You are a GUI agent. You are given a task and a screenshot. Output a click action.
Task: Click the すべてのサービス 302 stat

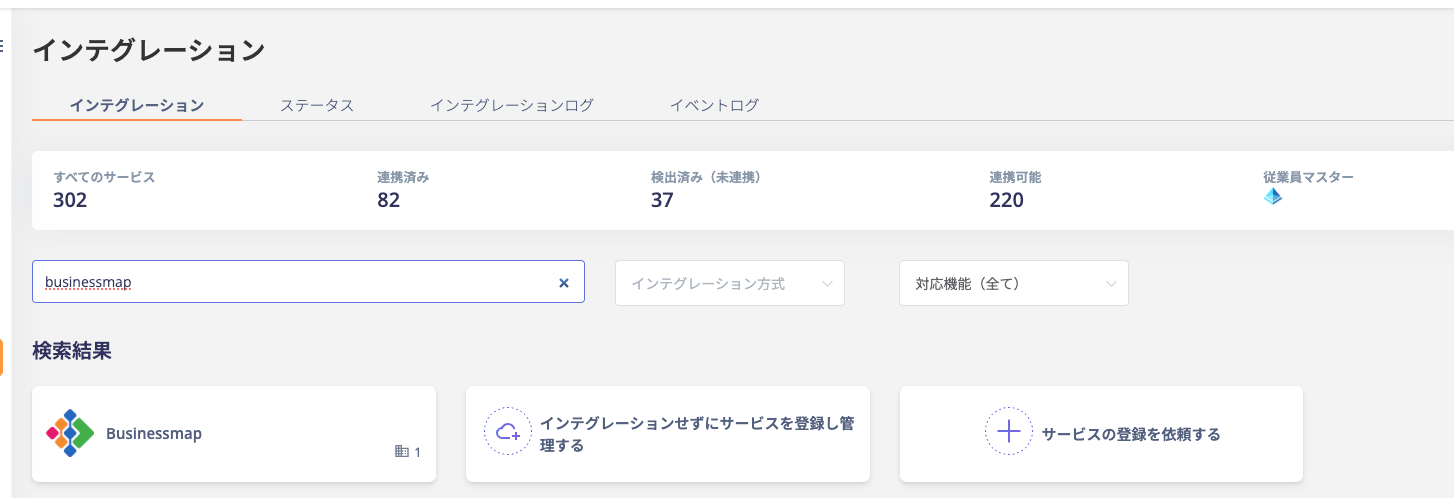104,190
